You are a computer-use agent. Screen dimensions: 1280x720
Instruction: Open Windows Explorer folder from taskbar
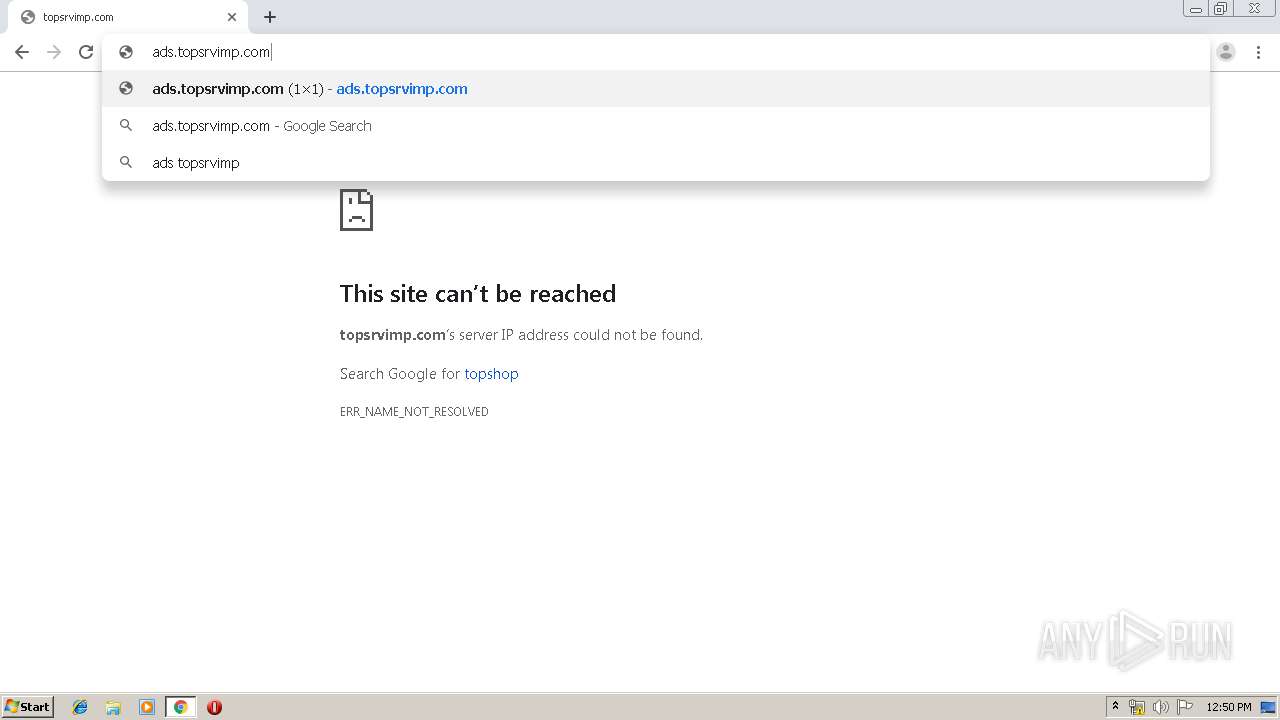pyautogui.click(x=113, y=707)
